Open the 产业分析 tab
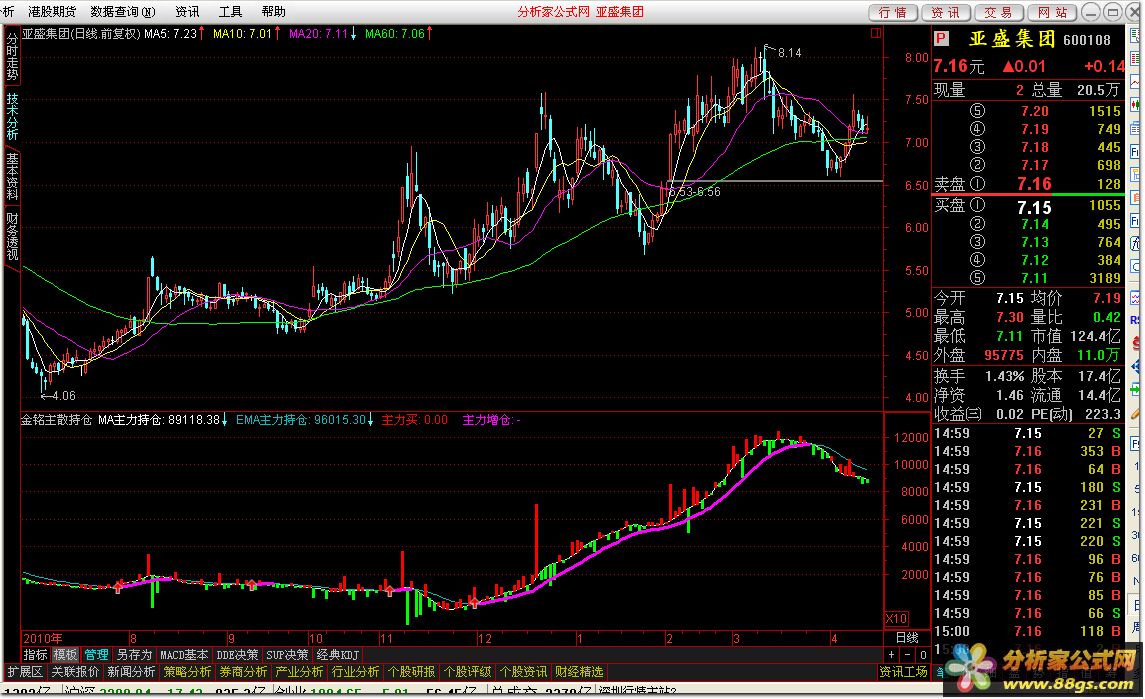The image size is (1145, 699). pos(299,672)
